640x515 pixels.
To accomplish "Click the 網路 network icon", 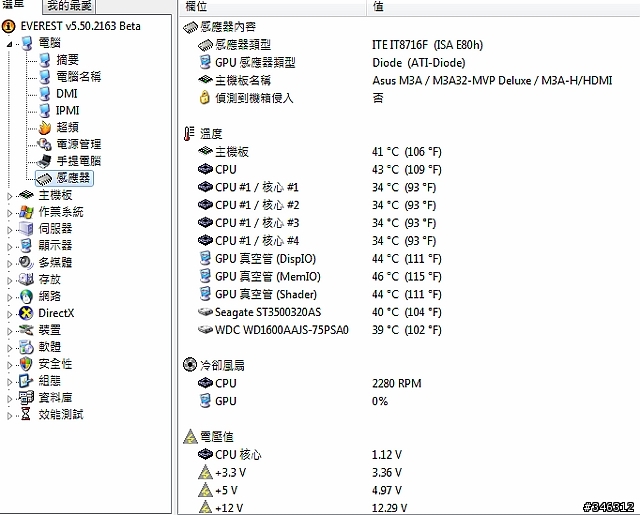I will click(26, 296).
